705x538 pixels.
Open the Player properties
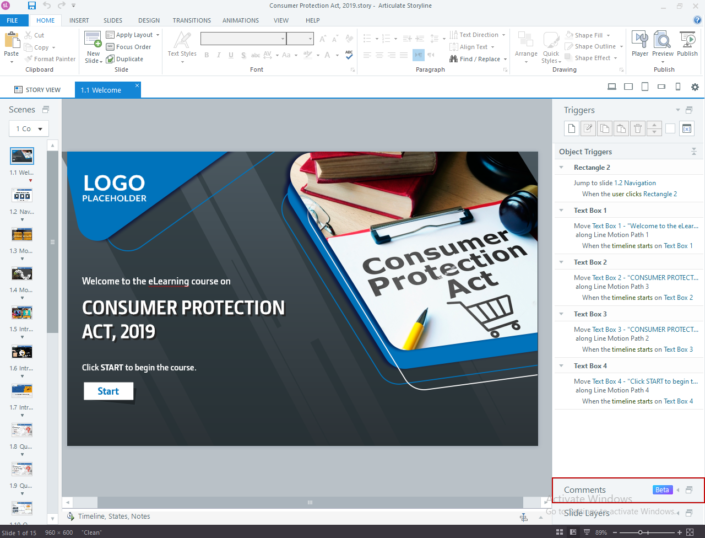640,44
